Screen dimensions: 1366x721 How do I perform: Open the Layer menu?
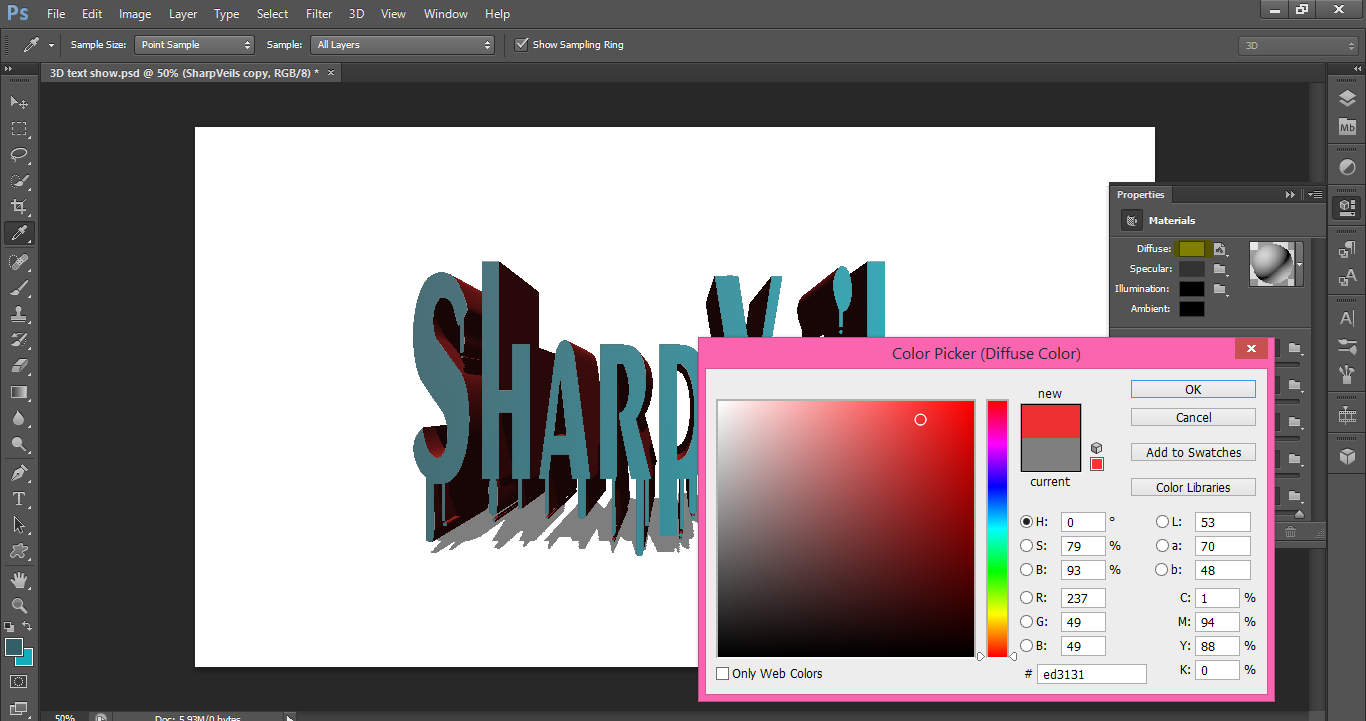coord(183,14)
